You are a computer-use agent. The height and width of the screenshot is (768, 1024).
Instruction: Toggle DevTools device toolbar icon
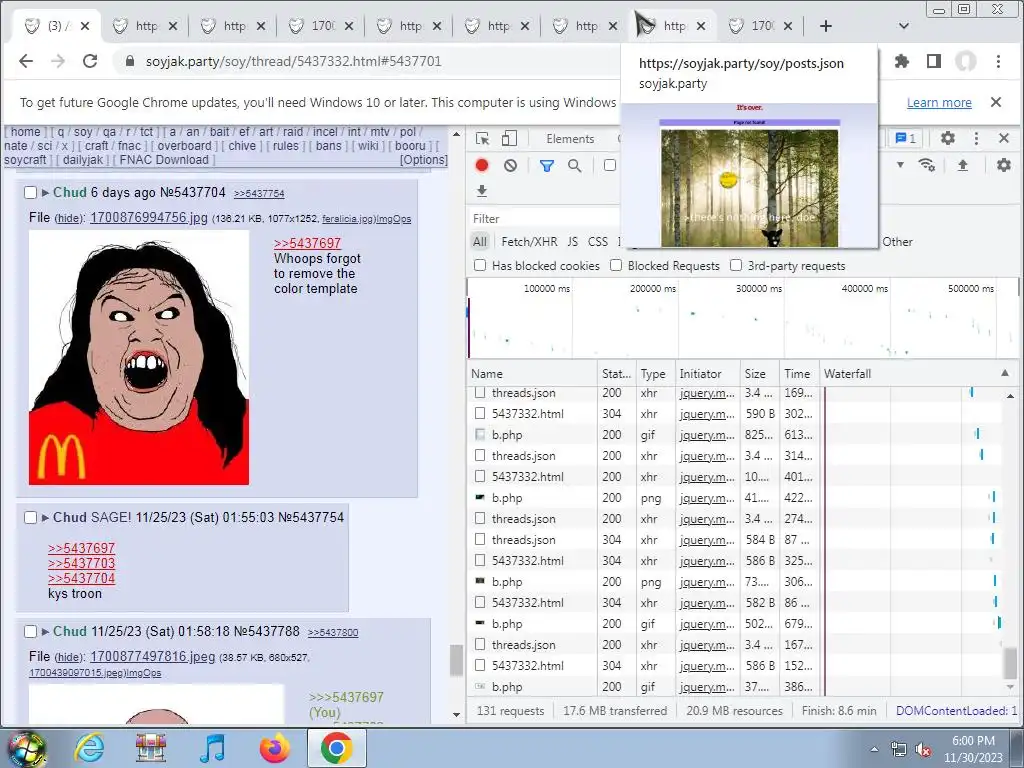509,138
